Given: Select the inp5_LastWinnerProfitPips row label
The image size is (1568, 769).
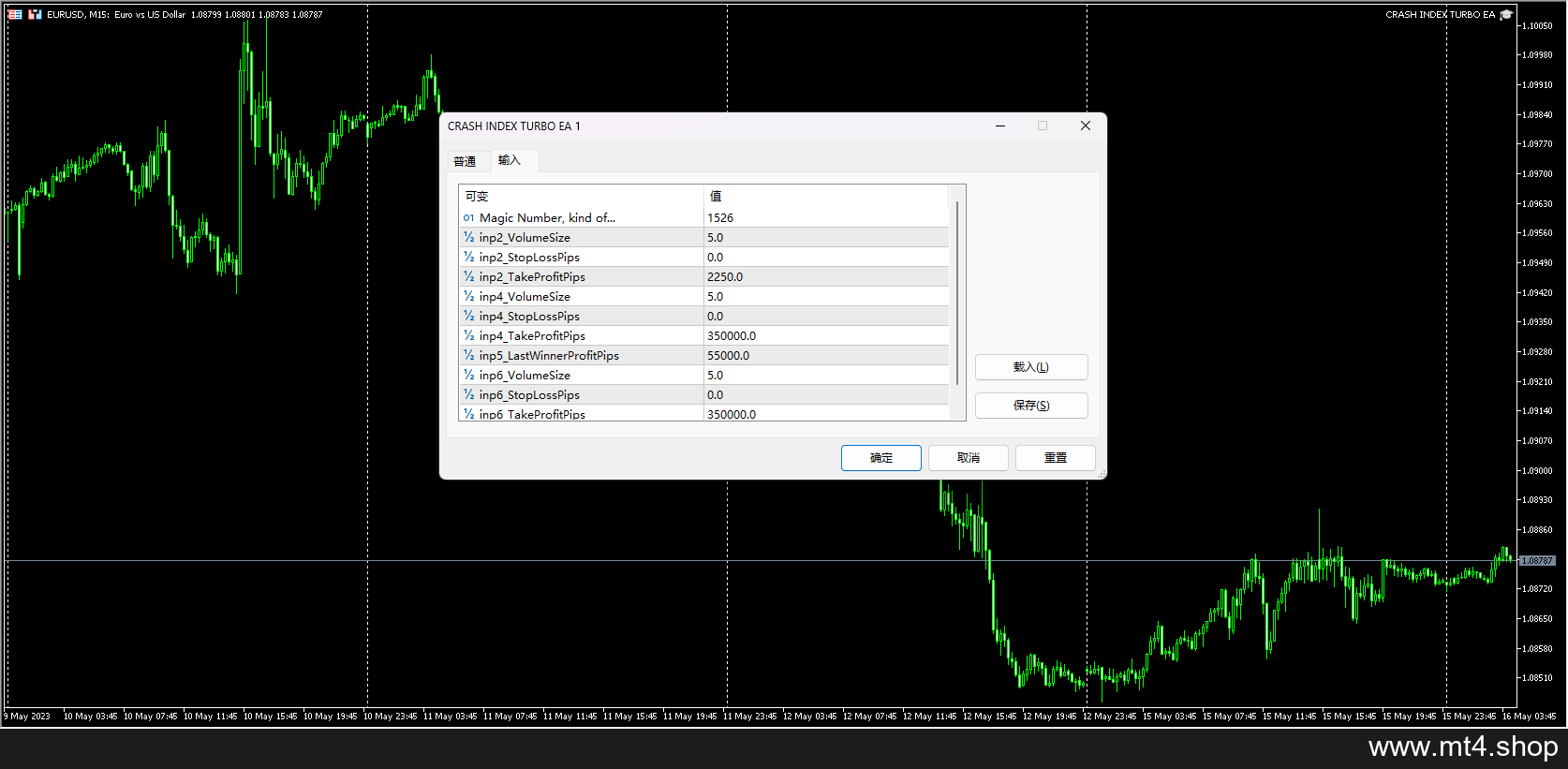Looking at the screenshot, I should pyautogui.click(x=549, y=355).
